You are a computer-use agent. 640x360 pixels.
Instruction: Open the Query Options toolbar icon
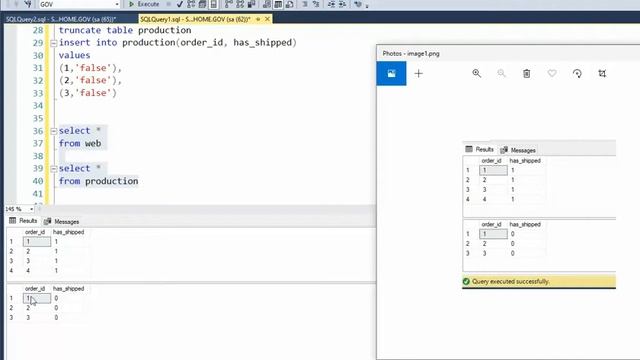pos(202,4)
